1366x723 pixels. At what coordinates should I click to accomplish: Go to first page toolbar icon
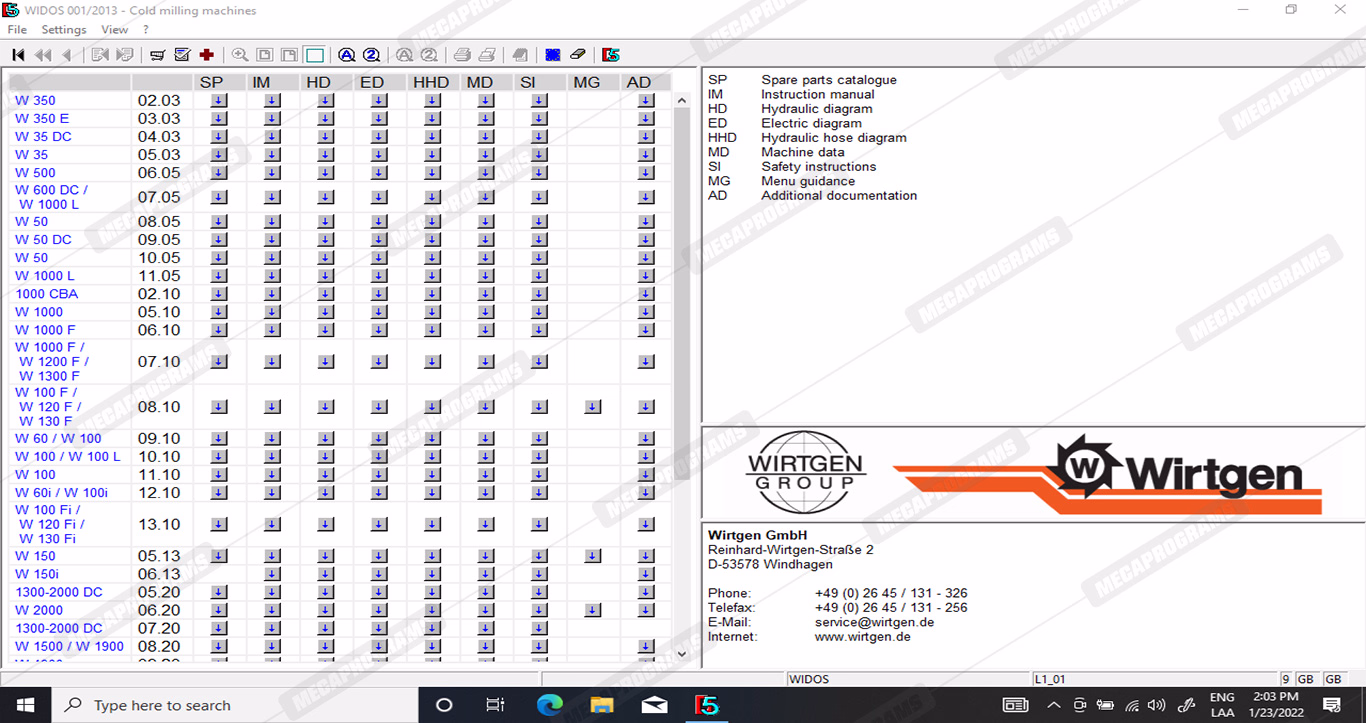pyautogui.click(x=18, y=55)
